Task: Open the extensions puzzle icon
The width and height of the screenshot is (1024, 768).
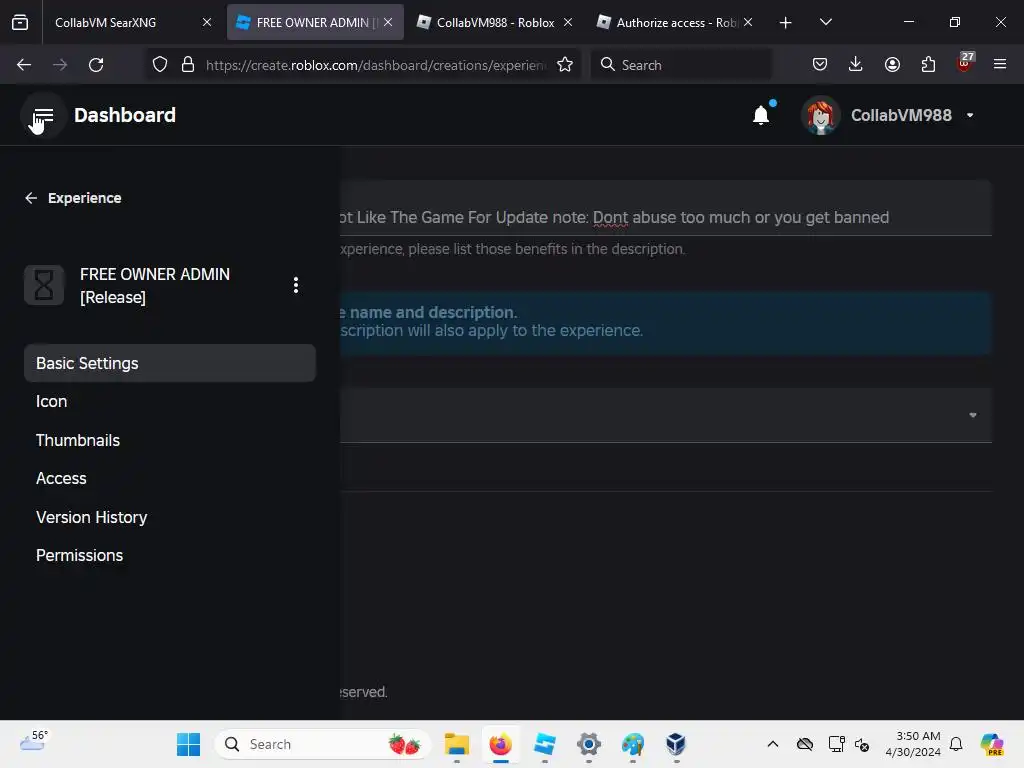Action: coord(928,65)
